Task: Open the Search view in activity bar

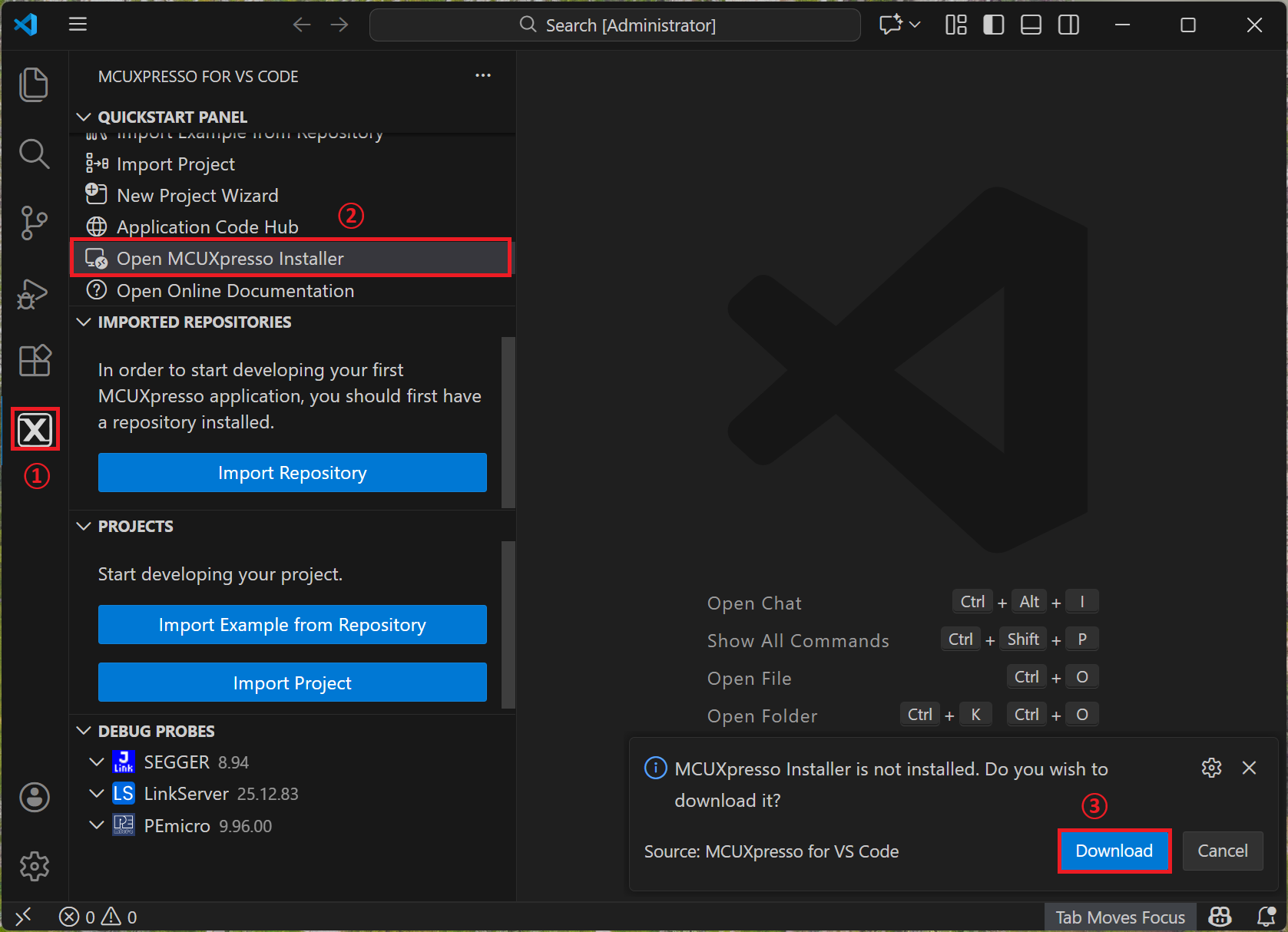Action: pos(34,154)
